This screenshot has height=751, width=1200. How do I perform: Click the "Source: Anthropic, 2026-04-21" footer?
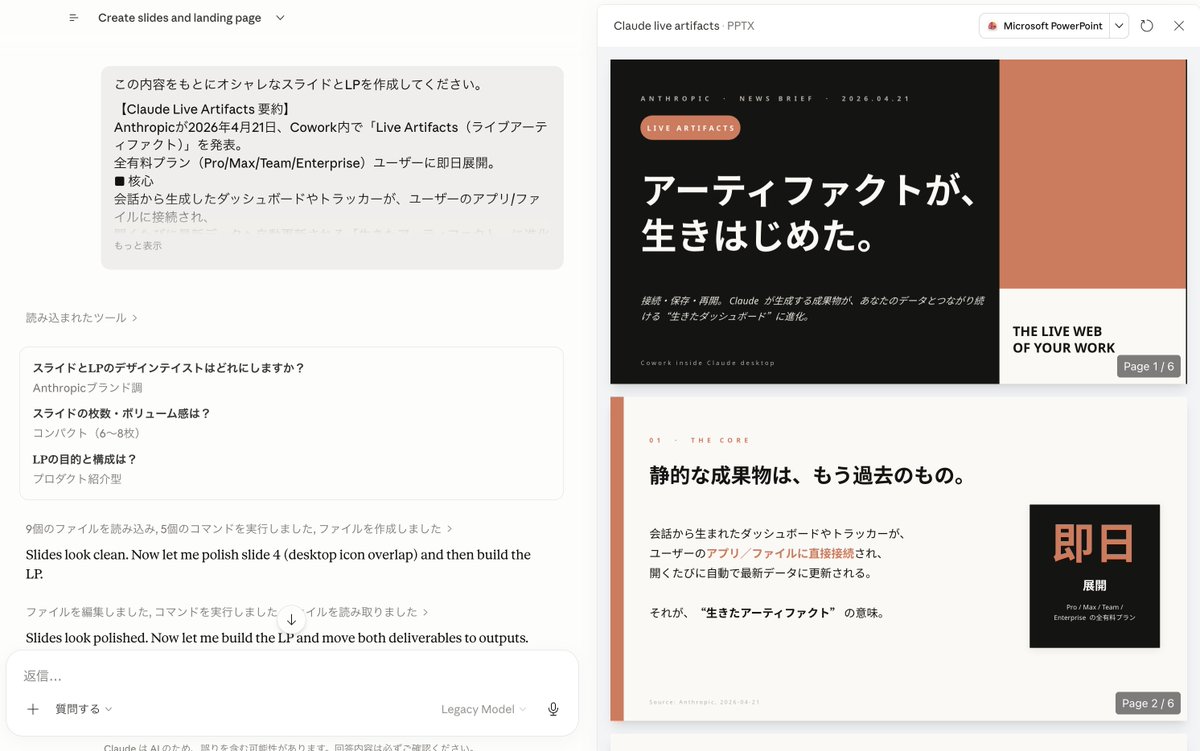[x=702, y=701]
